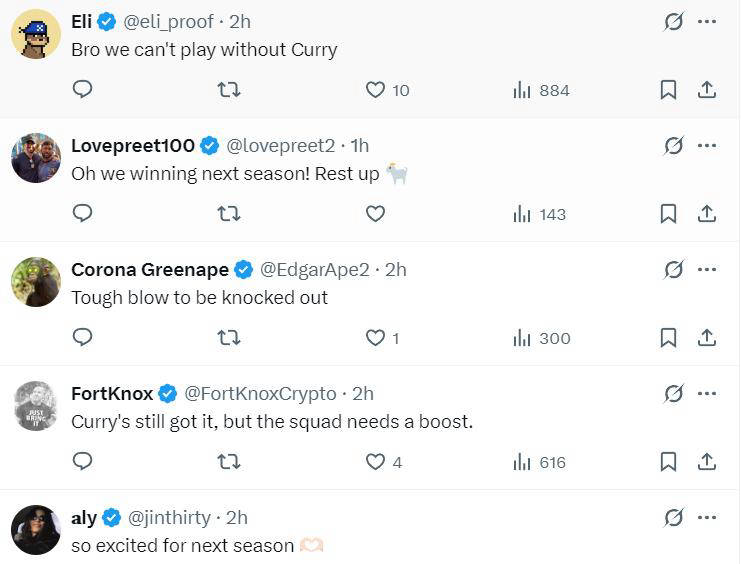Open more options on Corona Greenape's tweet

707,269
